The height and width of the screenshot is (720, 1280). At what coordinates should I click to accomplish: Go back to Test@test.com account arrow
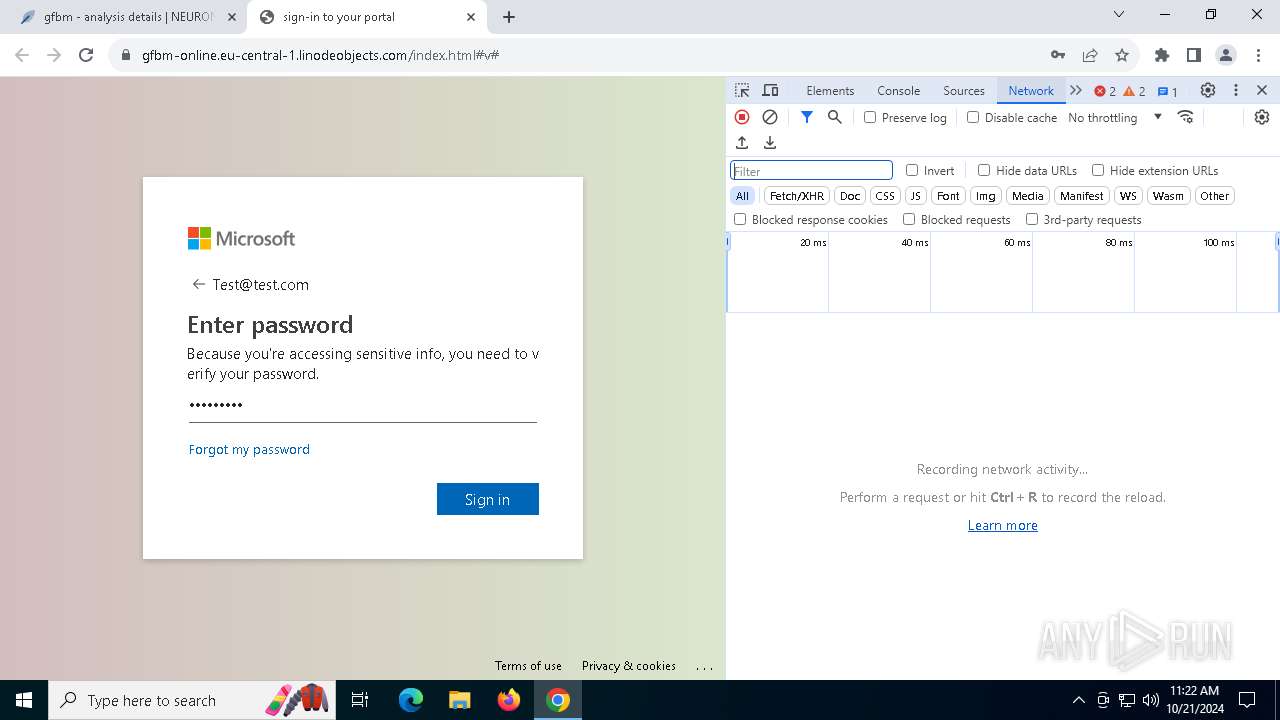click(198, 284)
